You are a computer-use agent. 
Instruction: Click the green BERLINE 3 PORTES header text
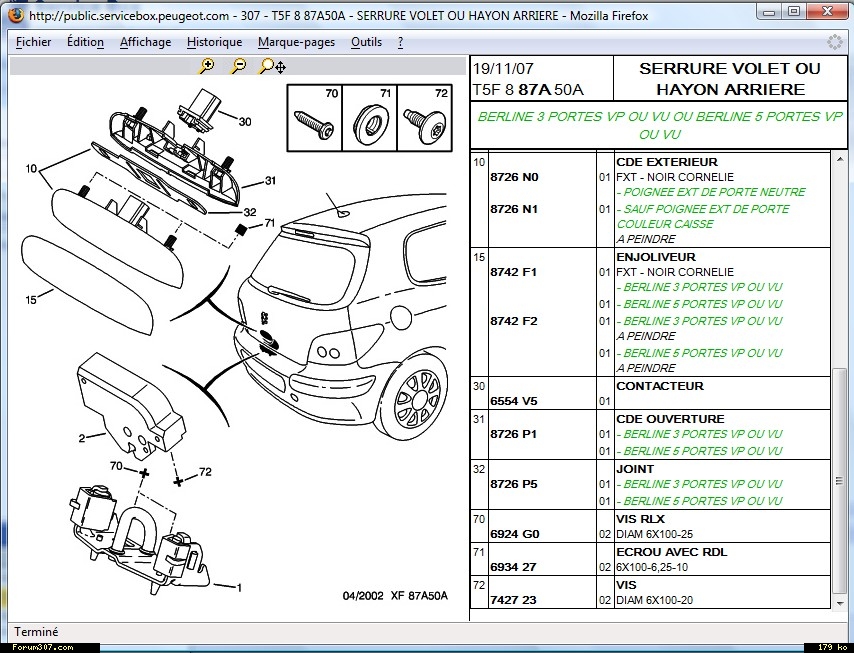click(660, 125)
